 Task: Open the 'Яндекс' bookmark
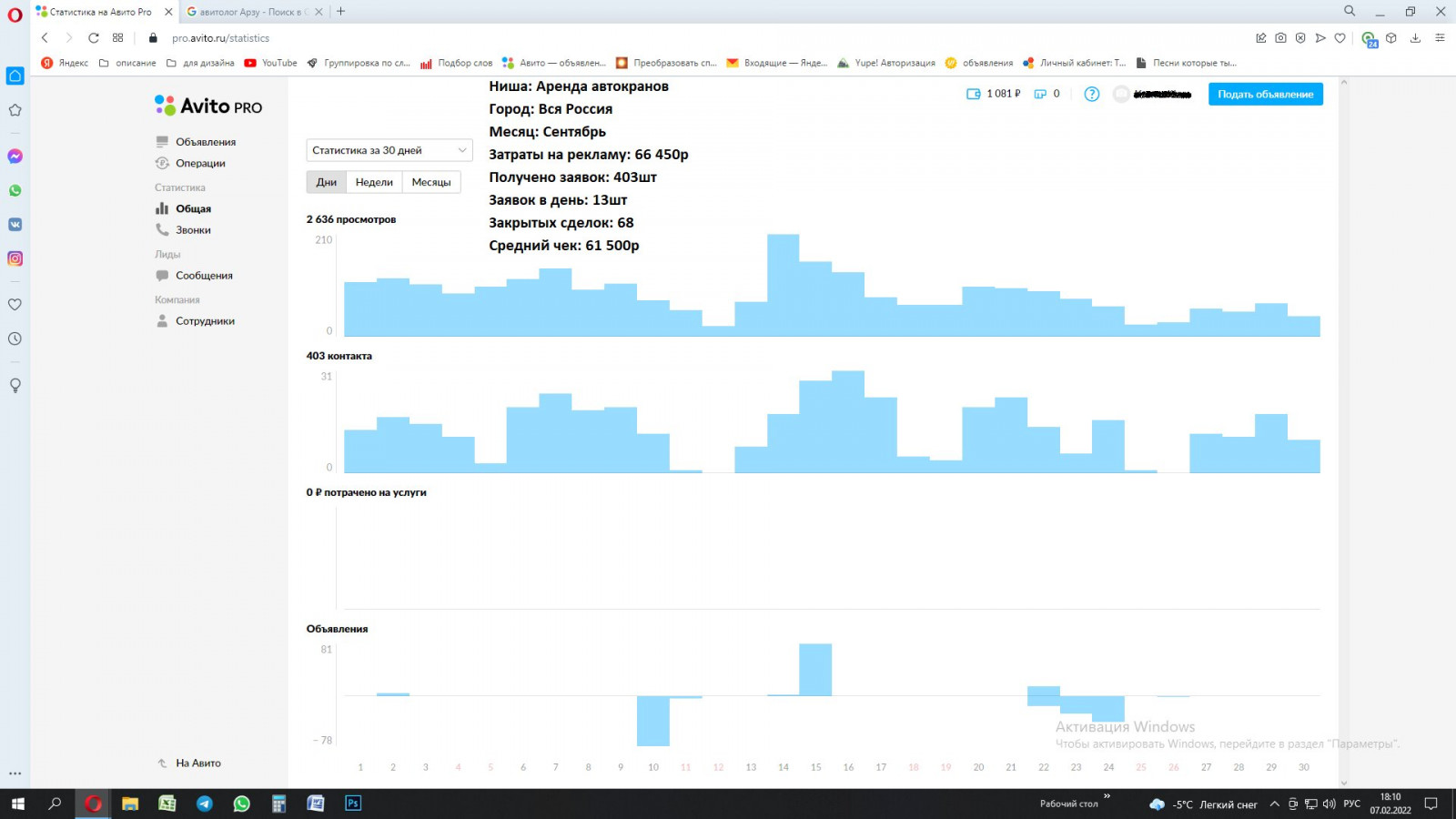click(x=66, y=63)
